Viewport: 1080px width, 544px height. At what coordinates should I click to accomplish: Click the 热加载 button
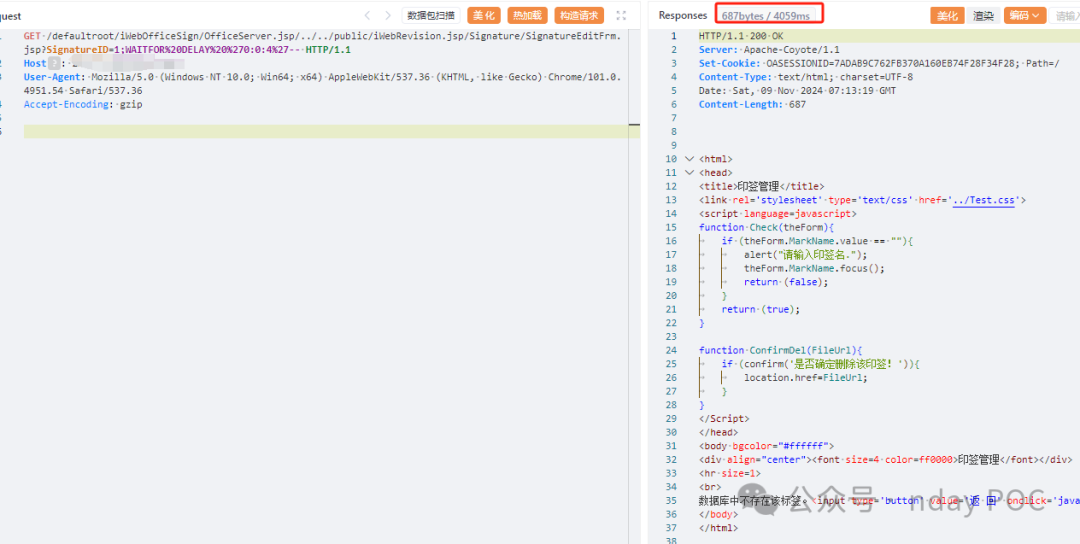[528, 15]
